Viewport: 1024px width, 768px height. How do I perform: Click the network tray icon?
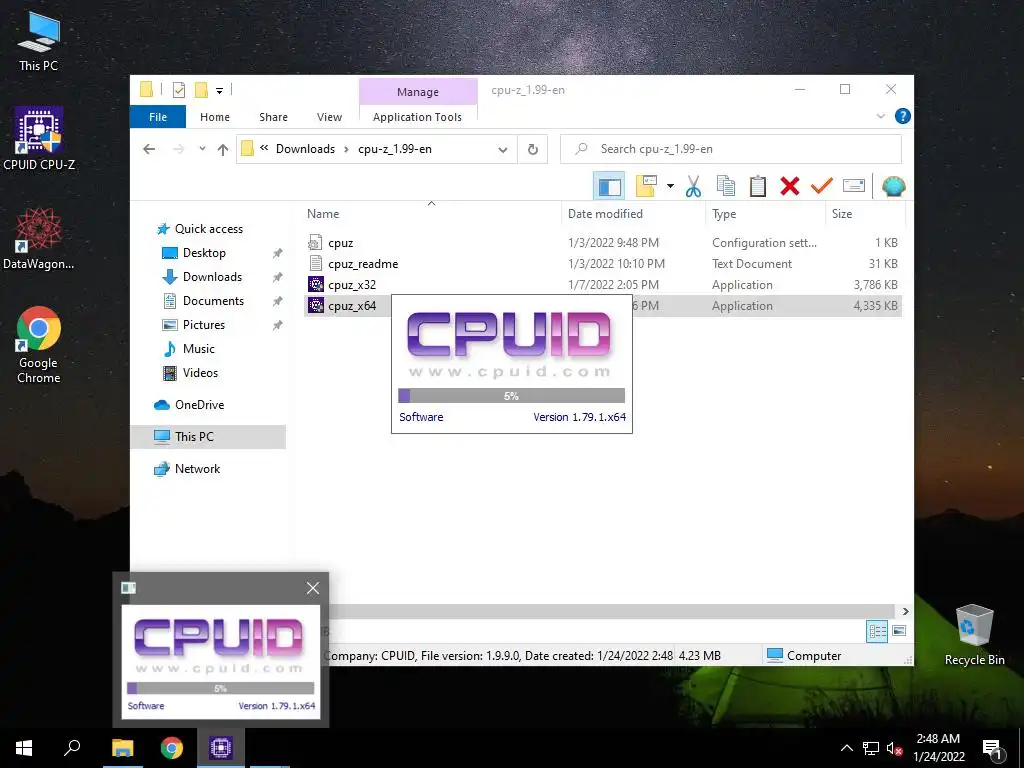[x=871, y=749]
